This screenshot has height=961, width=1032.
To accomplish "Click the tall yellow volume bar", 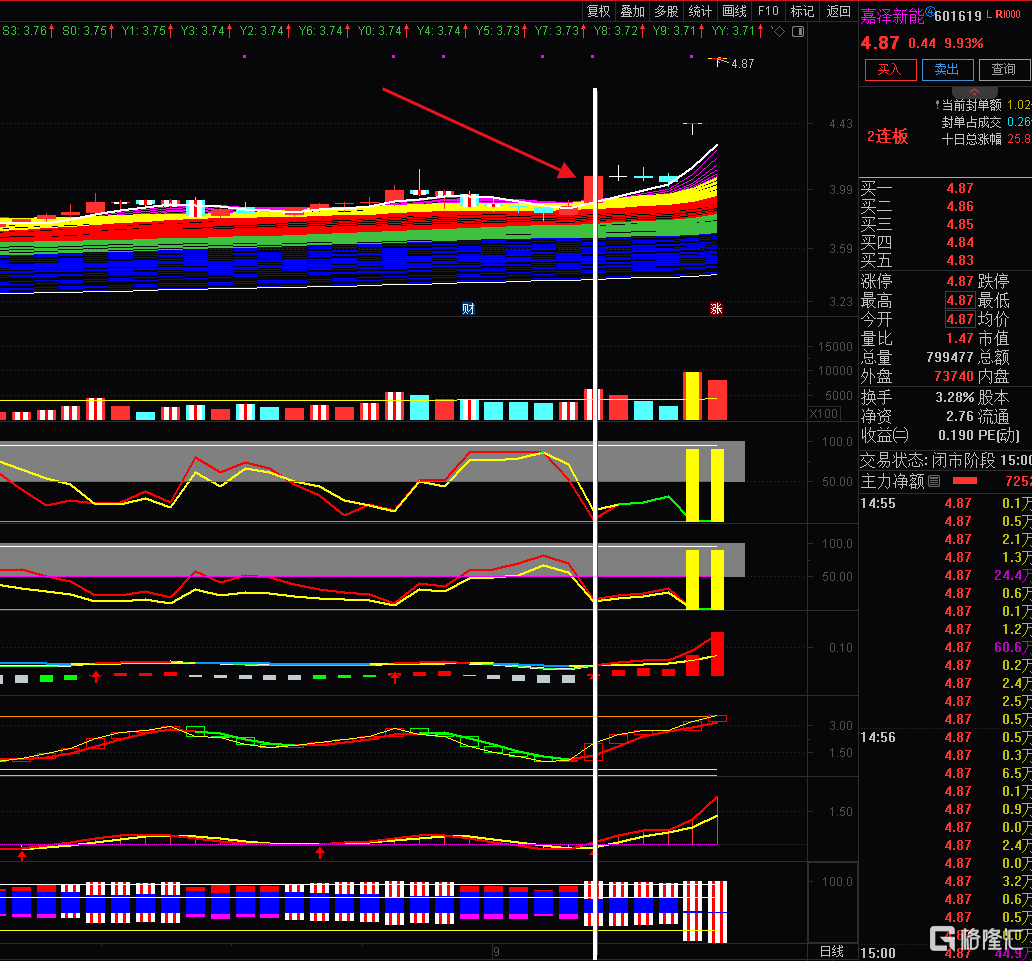I will click(x=692, y=396).
